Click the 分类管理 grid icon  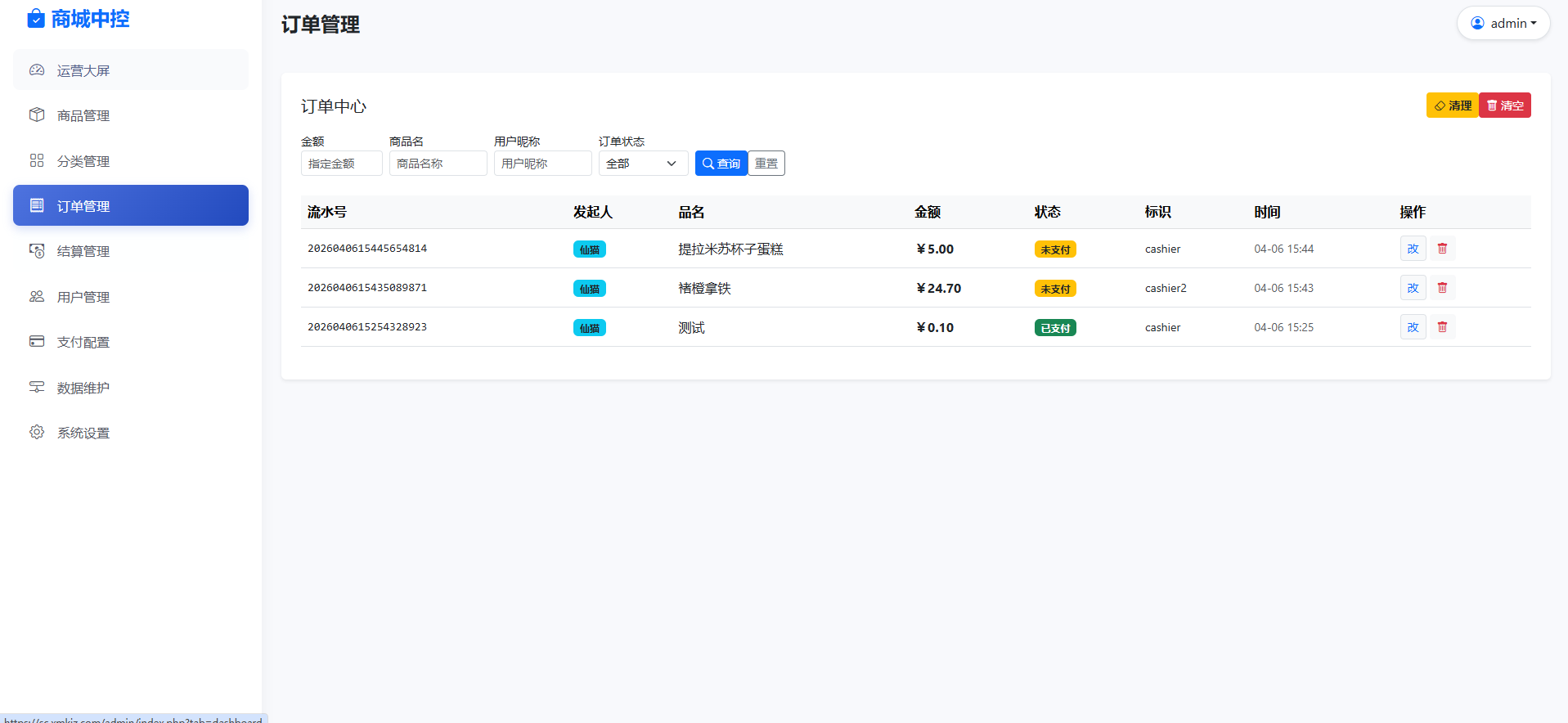tap(37, 161)
